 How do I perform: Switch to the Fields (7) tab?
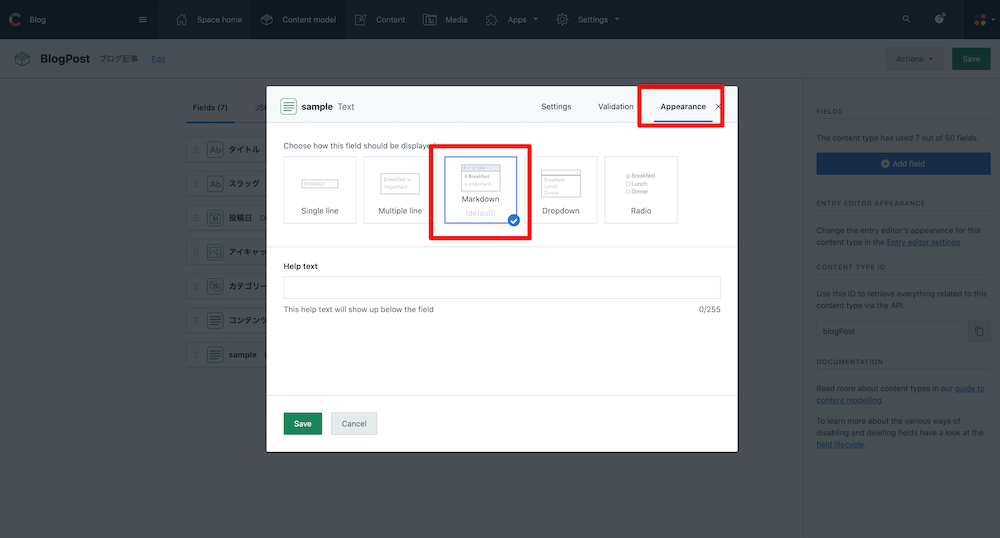click(210, 108)
